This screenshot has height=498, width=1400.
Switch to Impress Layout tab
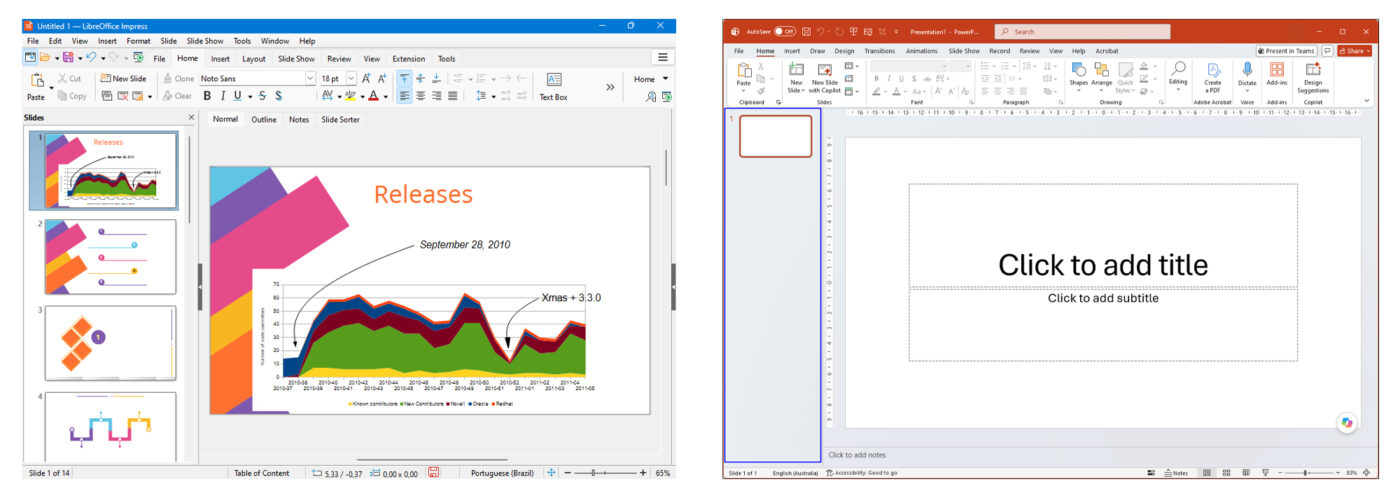click(254, 59)
